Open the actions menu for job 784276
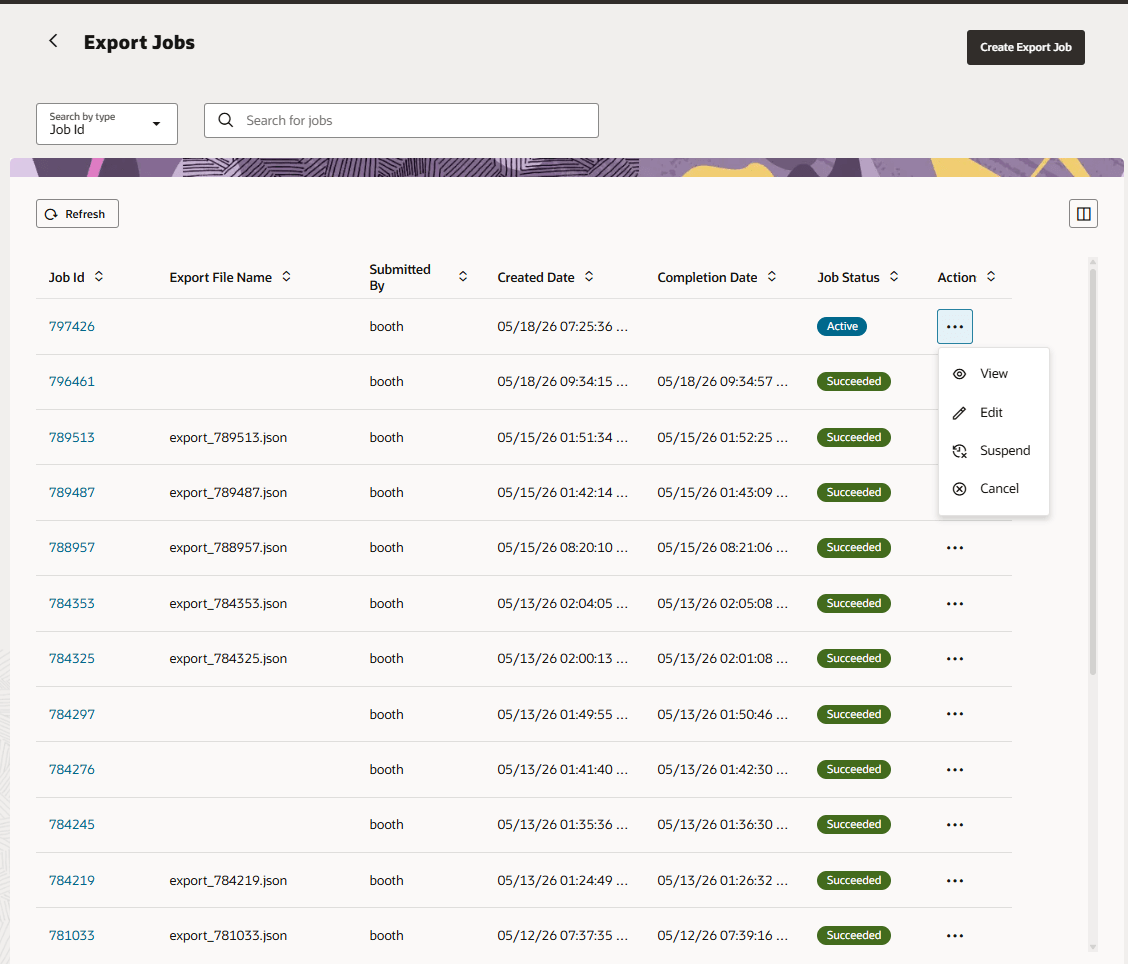 955,769
